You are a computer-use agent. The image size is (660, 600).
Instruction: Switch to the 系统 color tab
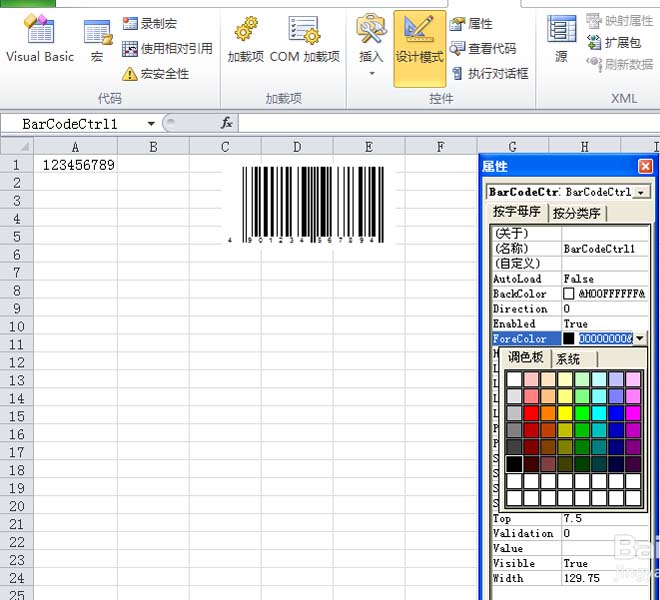(x=568, y=359)
